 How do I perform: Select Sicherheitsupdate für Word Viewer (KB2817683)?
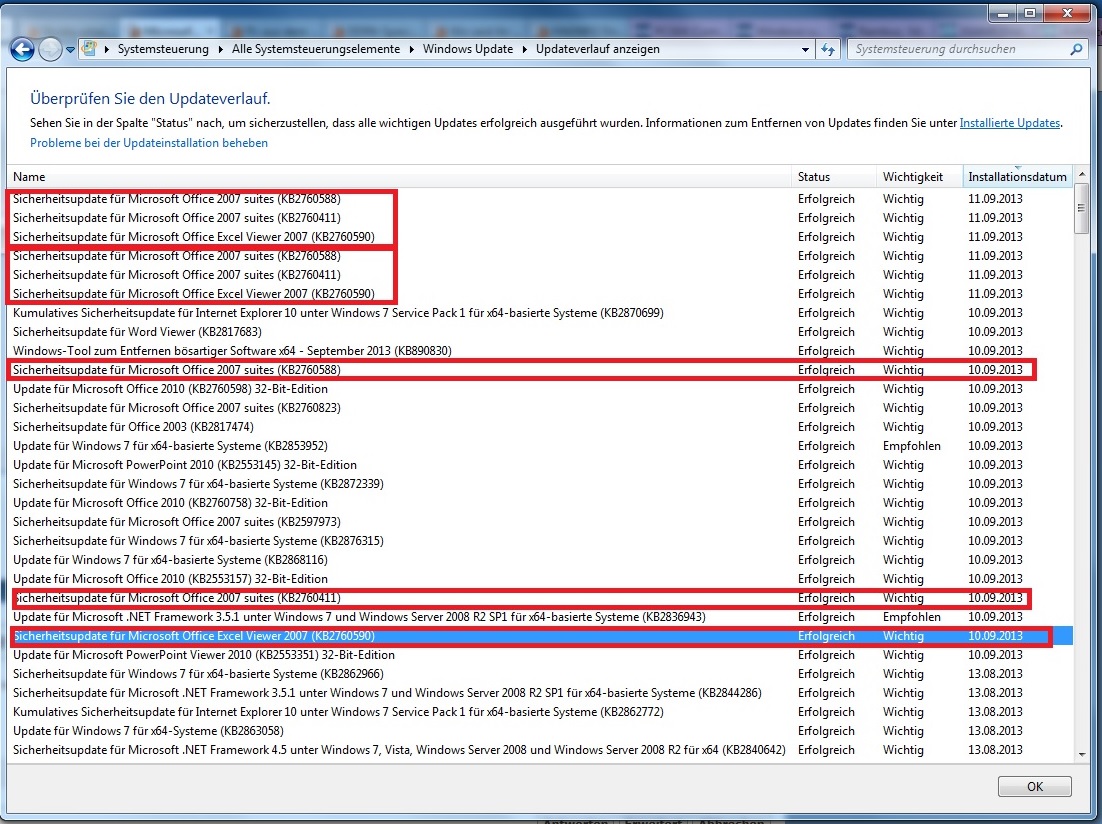pos(540,332)
